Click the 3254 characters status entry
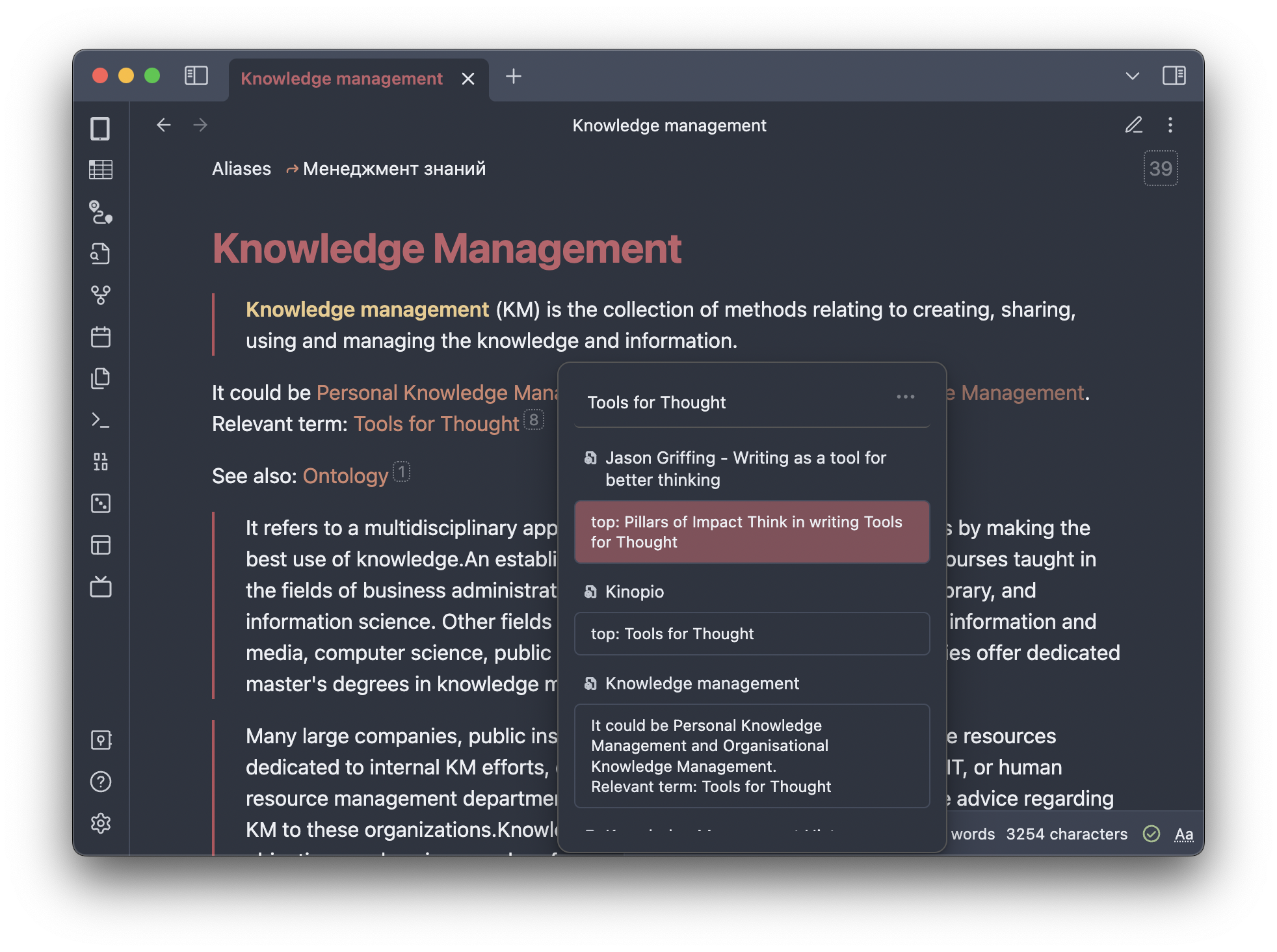Image resolution: width=1277 pixels, height=952 pixels. 1066,834
